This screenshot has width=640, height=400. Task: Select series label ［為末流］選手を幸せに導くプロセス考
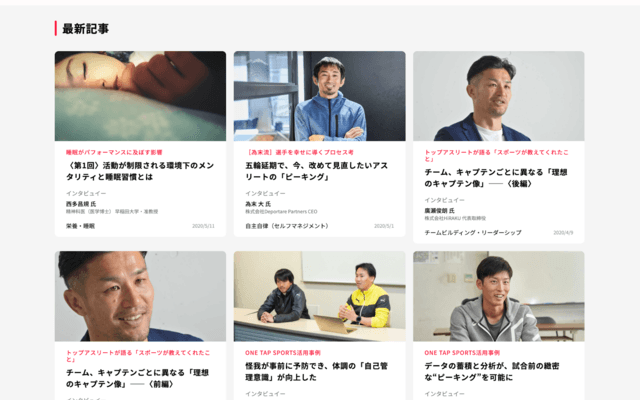299,152
